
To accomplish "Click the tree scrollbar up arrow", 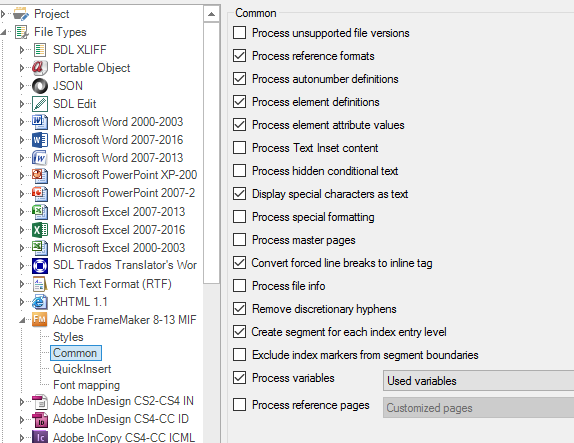I will [x=211, y=14].
